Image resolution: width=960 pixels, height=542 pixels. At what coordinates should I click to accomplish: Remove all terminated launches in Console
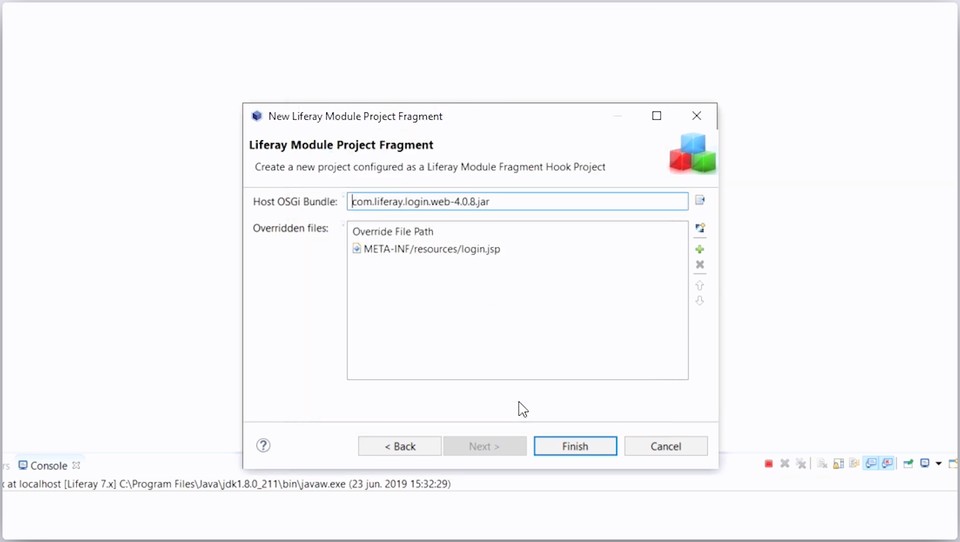(801, 464)
